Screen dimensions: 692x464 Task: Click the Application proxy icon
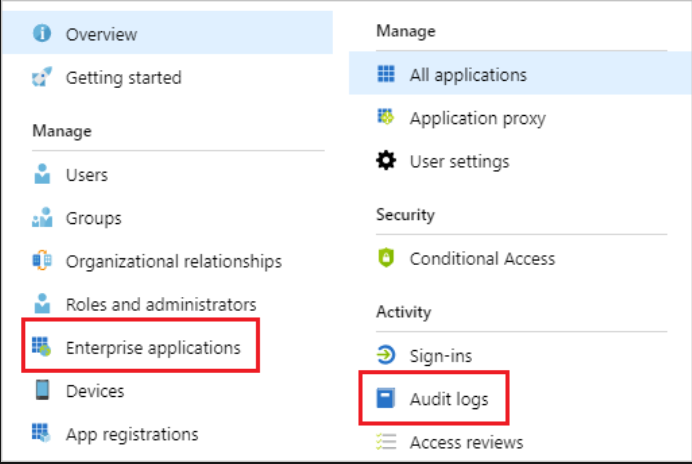[386, 118]
